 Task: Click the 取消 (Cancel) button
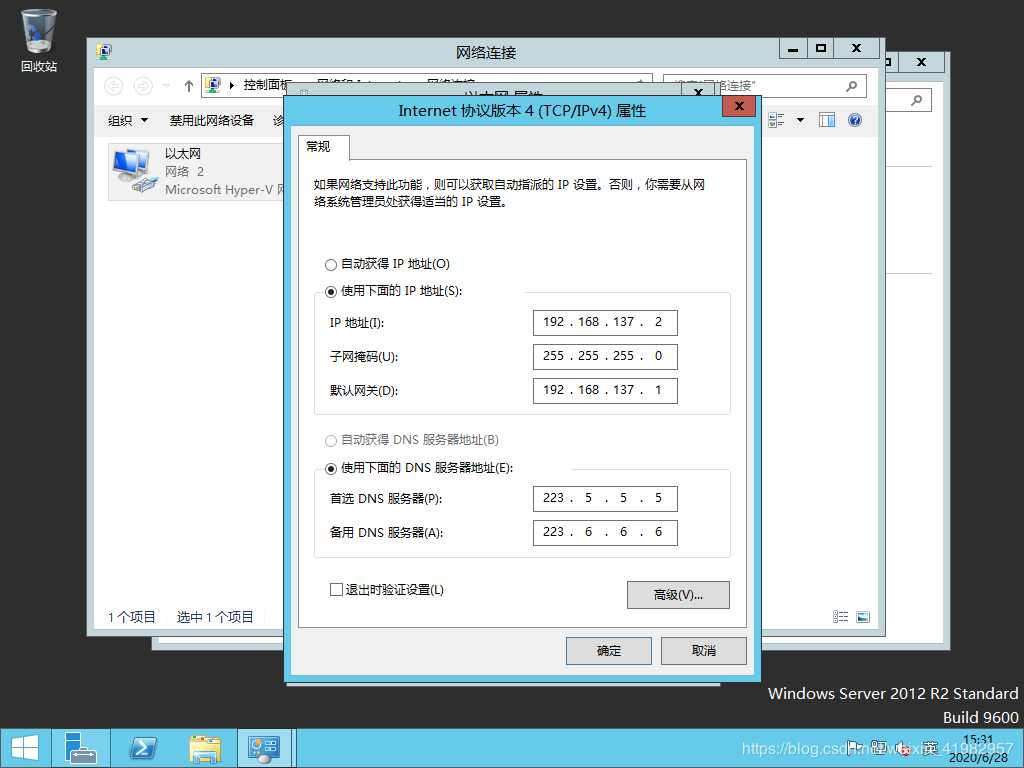click(703, 650)
